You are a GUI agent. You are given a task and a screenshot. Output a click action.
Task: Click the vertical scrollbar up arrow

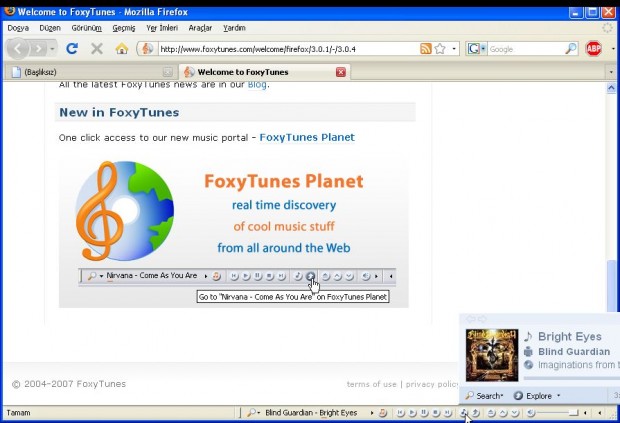(x=611, y=88)
